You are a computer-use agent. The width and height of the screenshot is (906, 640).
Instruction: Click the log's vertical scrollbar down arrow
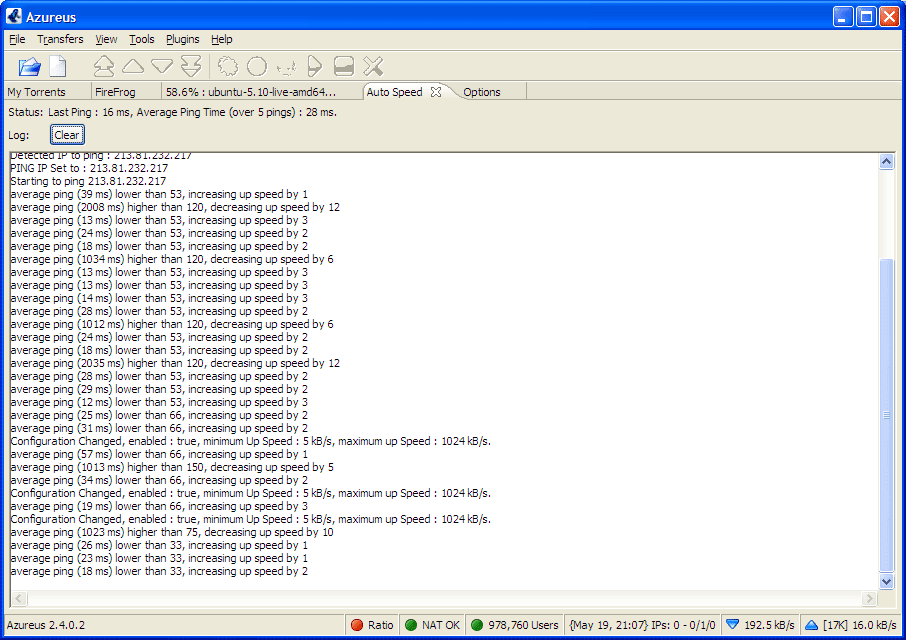887,581
